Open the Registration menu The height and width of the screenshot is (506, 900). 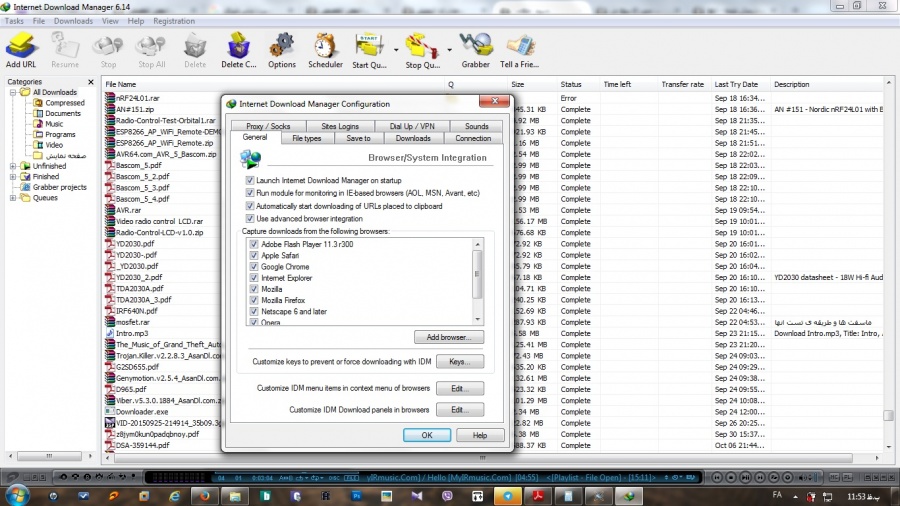pyautogui.click(x=174, y=21)
